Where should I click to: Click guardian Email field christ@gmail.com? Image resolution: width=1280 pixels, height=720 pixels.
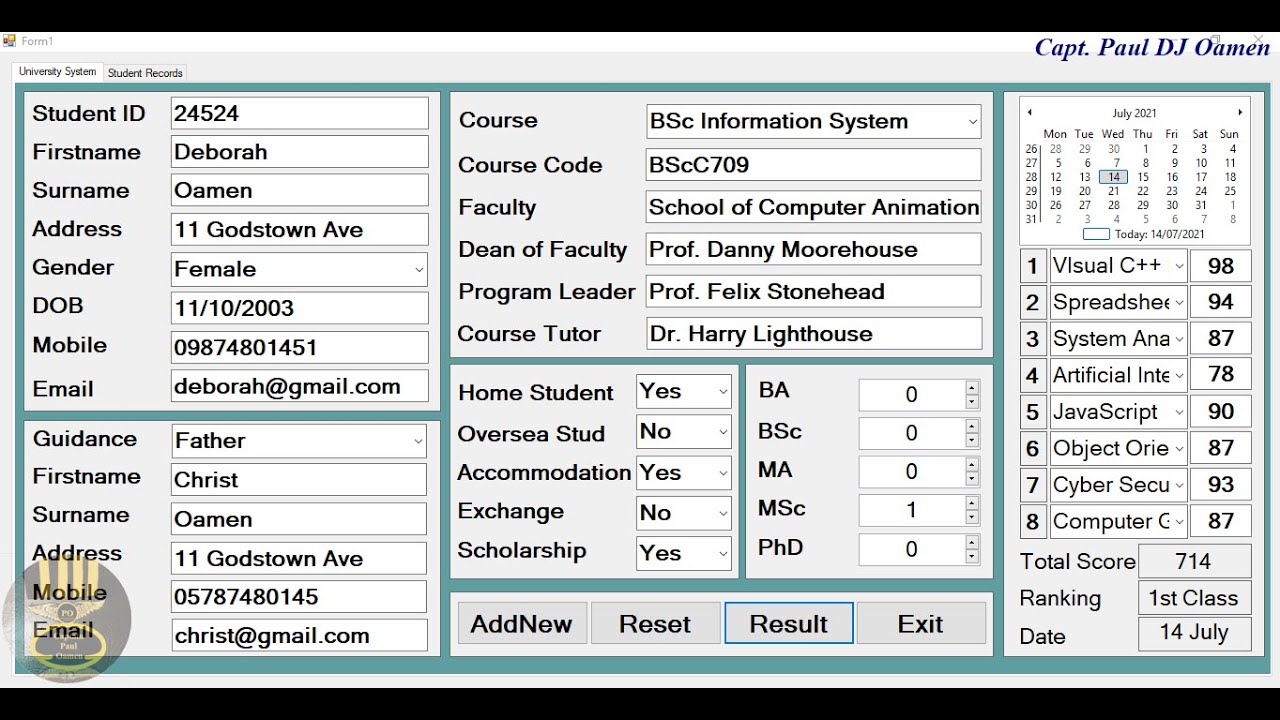(299, 636)
